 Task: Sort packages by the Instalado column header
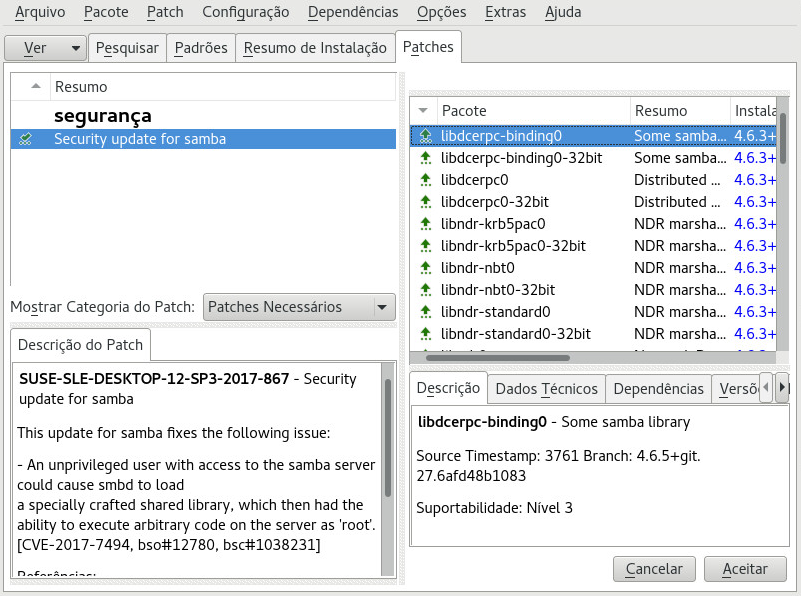pyautogui.click(x=753, y=111)
